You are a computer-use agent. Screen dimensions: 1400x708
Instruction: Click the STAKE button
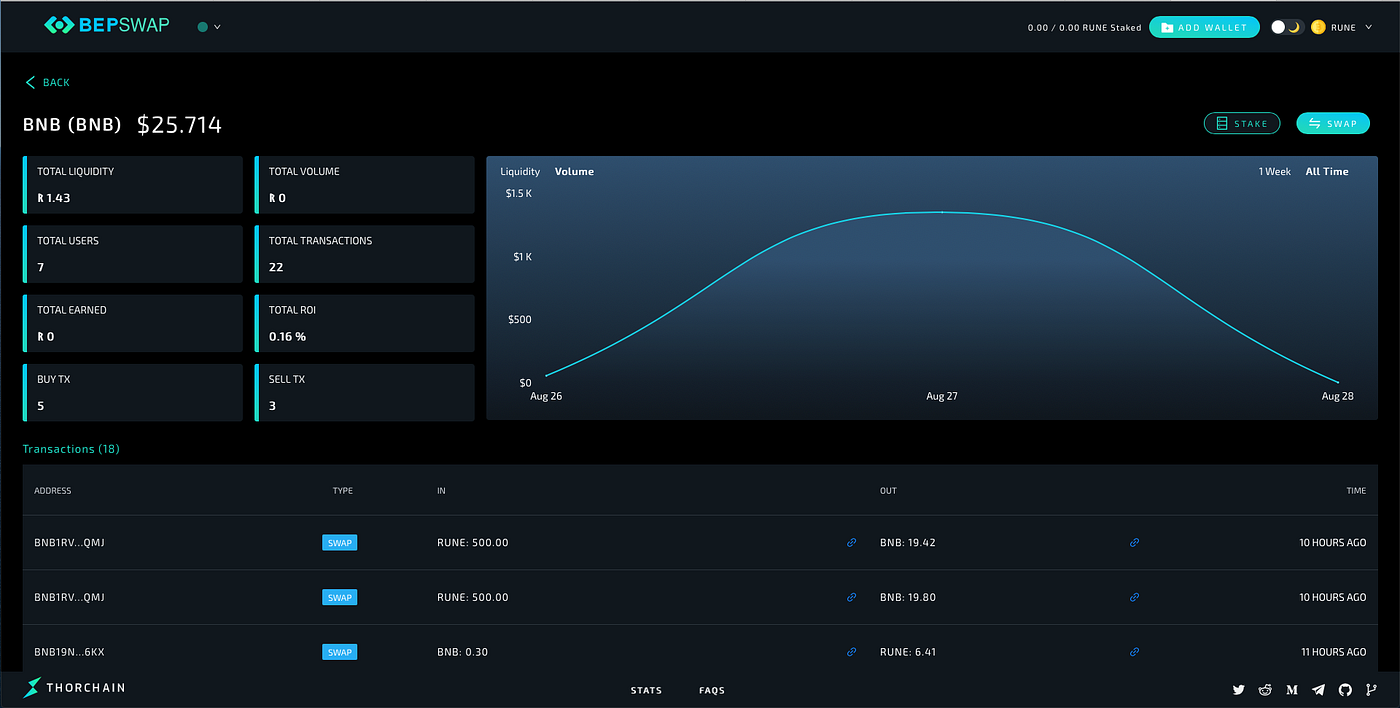[1242, 123]
